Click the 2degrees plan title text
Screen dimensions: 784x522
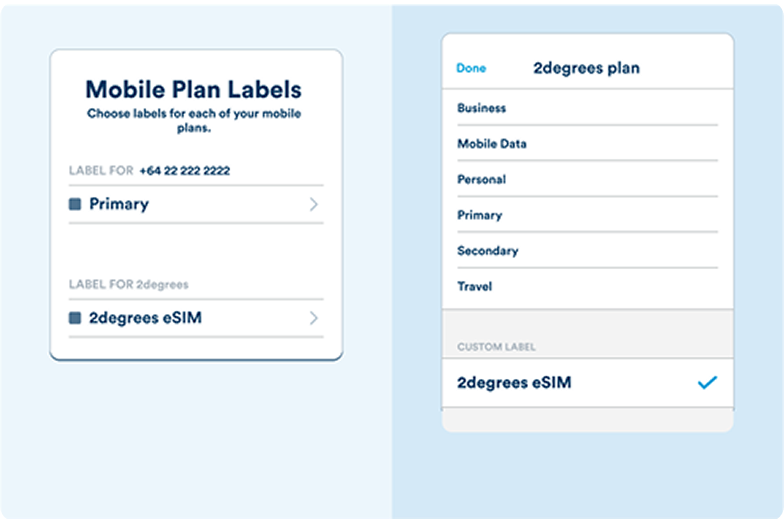587,68
